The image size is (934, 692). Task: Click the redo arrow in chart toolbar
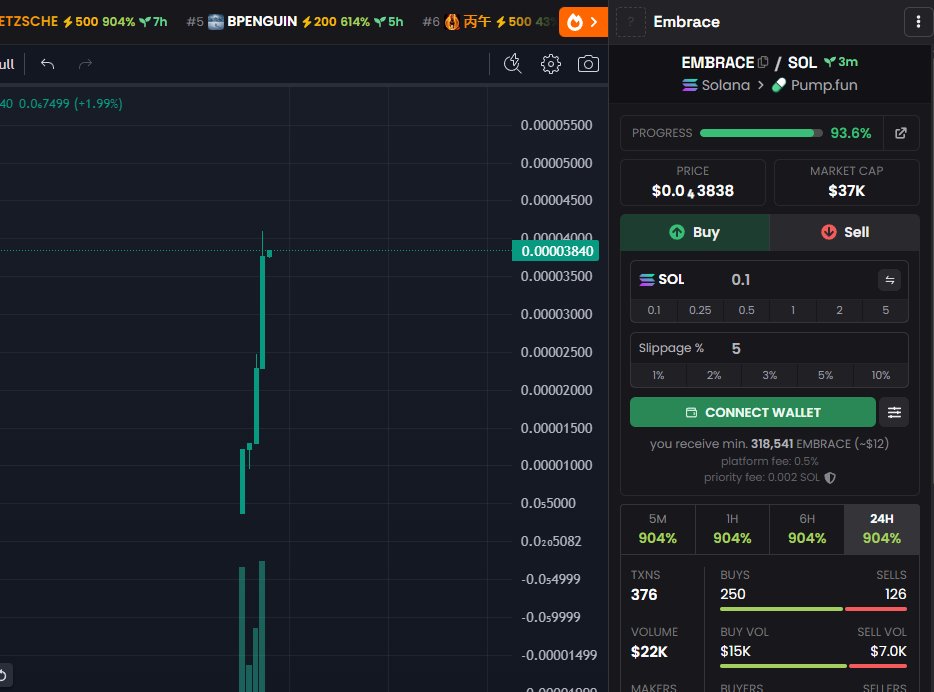(x=85, y=64)
